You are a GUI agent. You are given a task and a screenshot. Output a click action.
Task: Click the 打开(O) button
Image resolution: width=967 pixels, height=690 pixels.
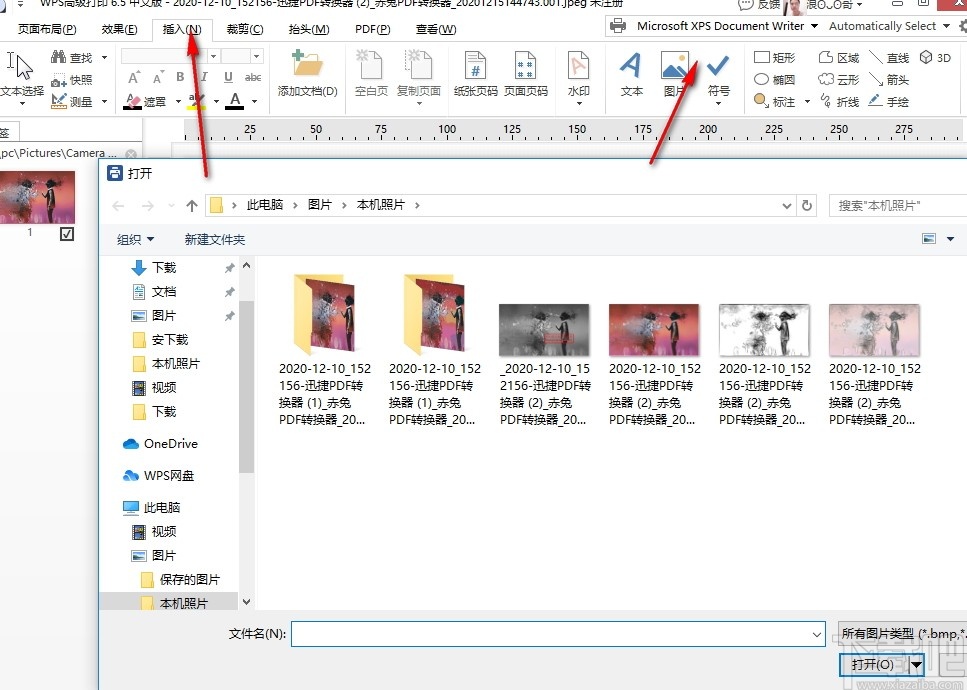[x=874, y=664]
